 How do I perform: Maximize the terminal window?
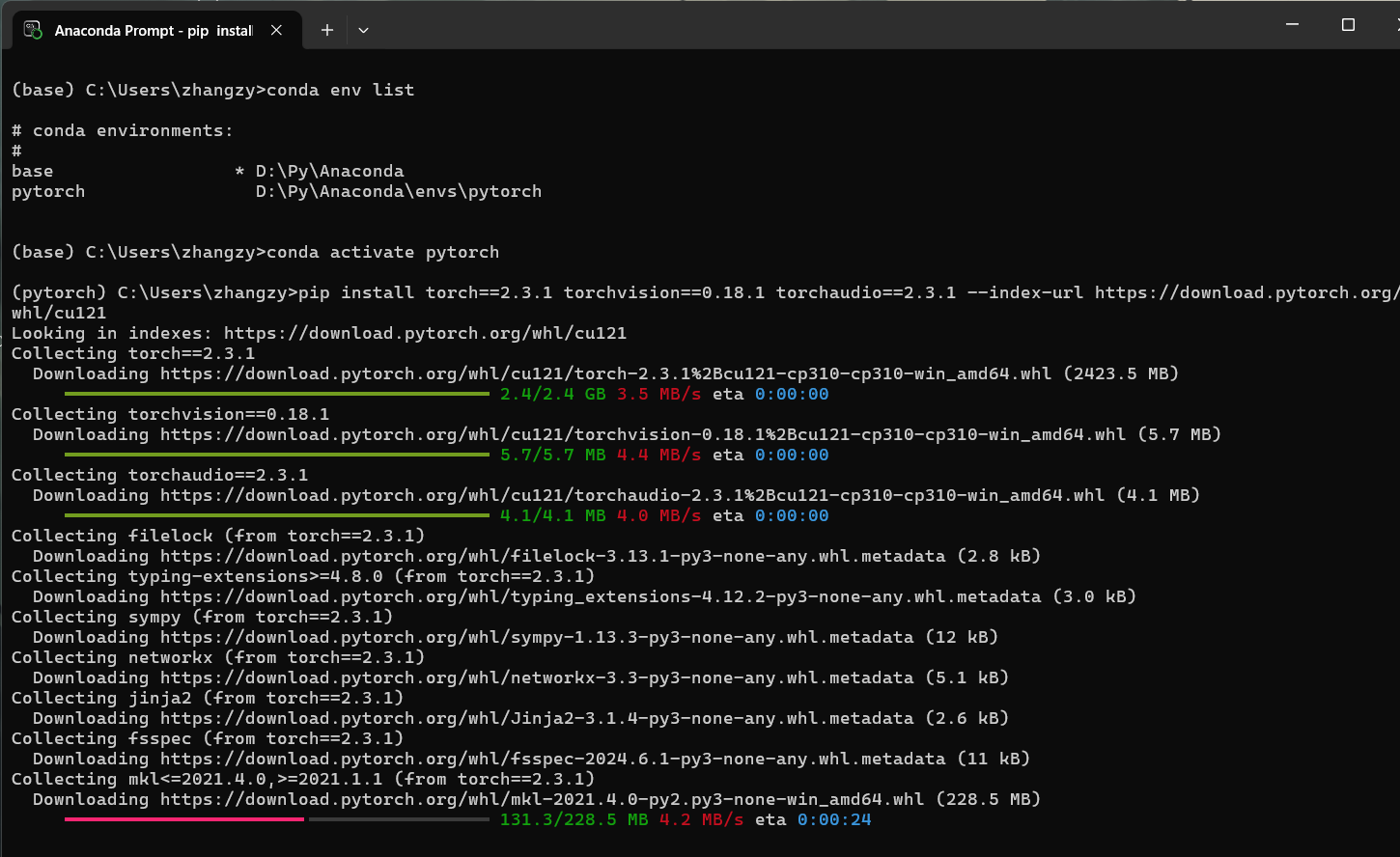pyautogui.click(x=1348, y=25)
